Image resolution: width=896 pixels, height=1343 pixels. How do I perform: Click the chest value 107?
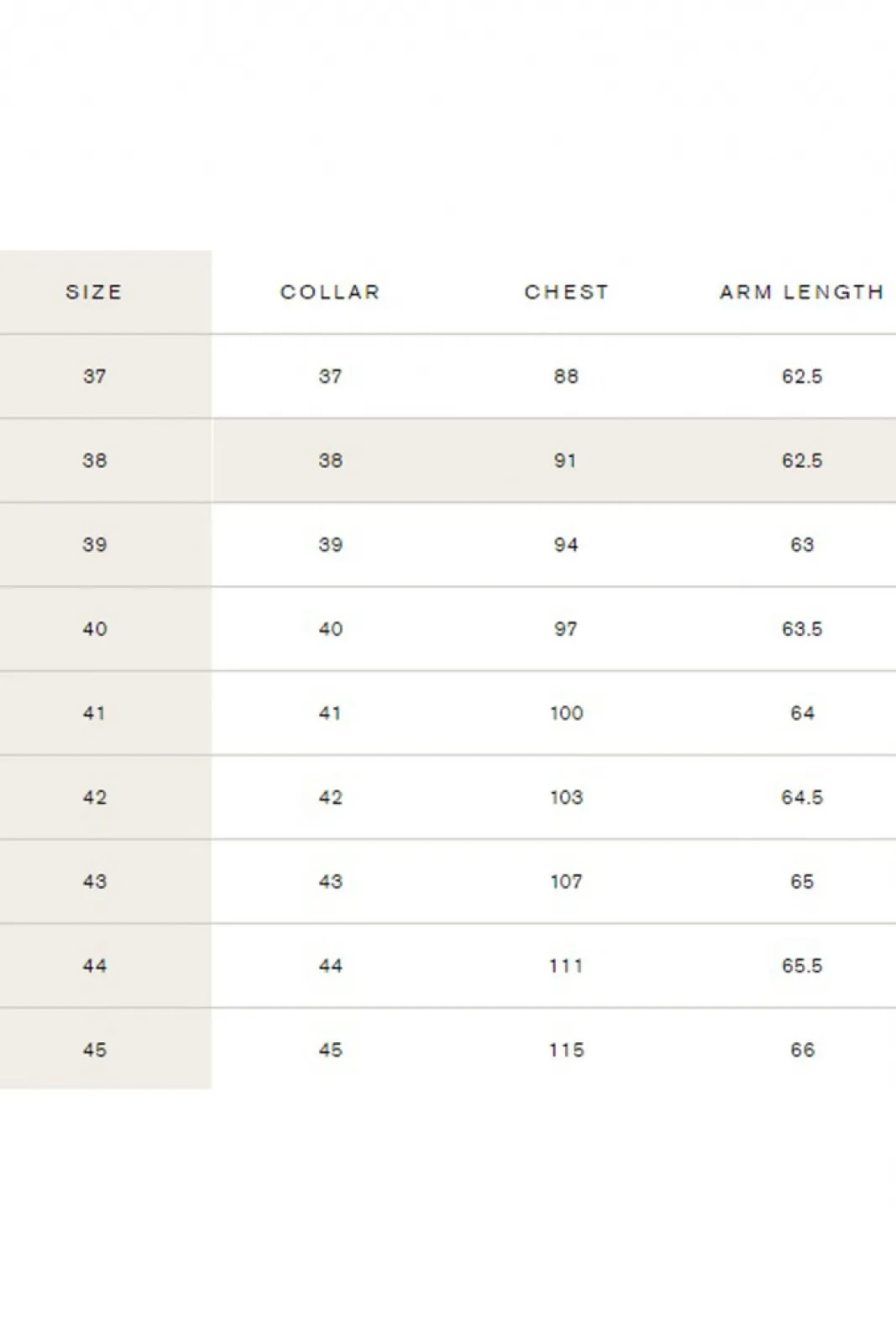click(566, 881)
